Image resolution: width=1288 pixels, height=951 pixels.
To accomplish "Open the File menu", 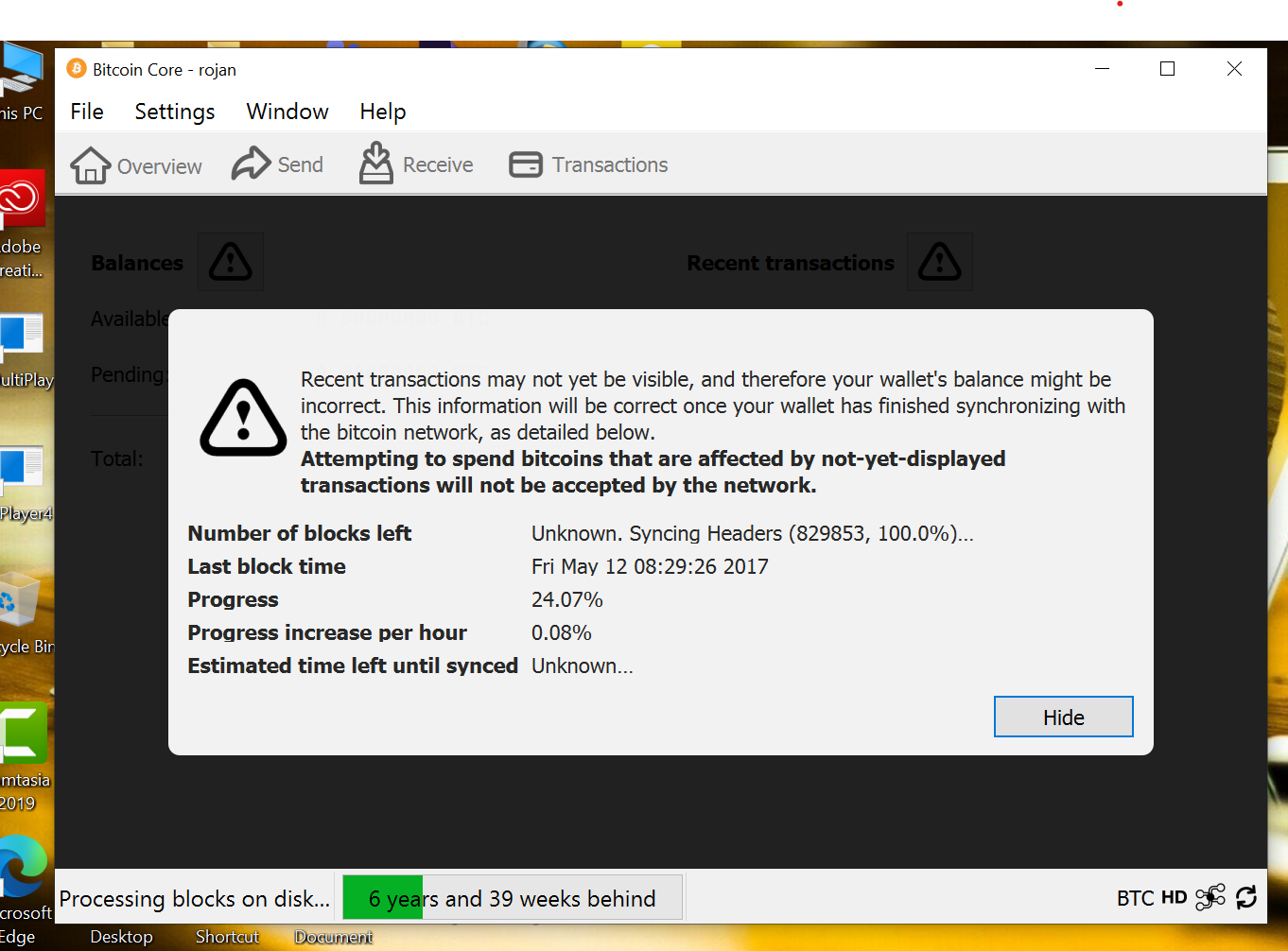I will click(x=87, y=112).
